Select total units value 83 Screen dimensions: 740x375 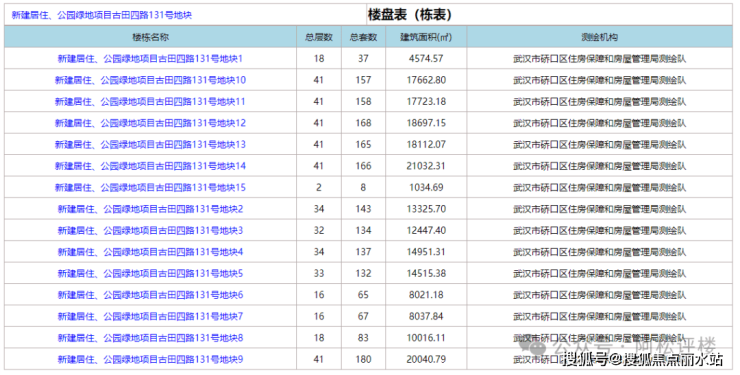[x=363, y=338]
